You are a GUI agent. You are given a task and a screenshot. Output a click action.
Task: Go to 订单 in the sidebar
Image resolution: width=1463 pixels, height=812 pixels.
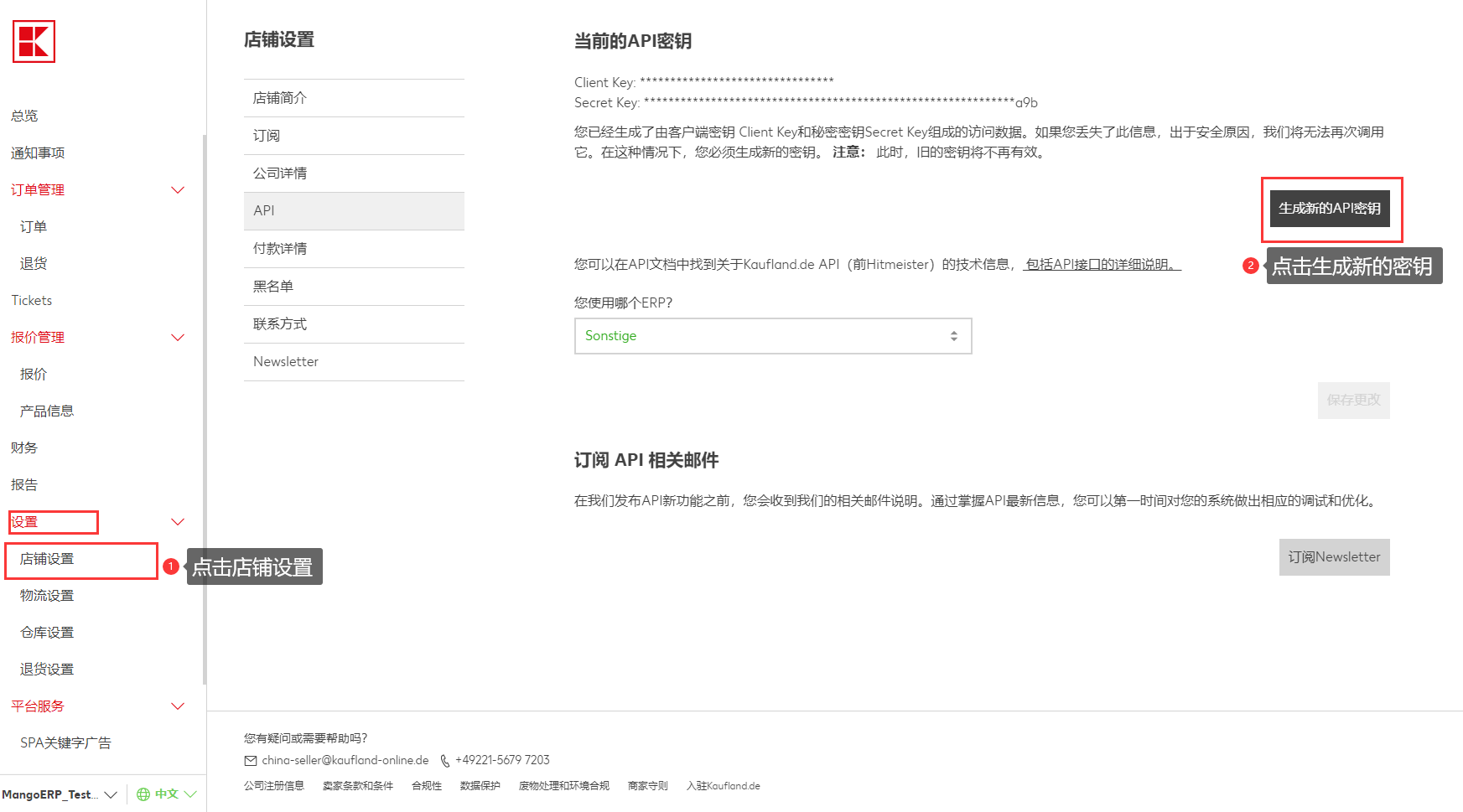pyautogui.click(x=34, y=226)
